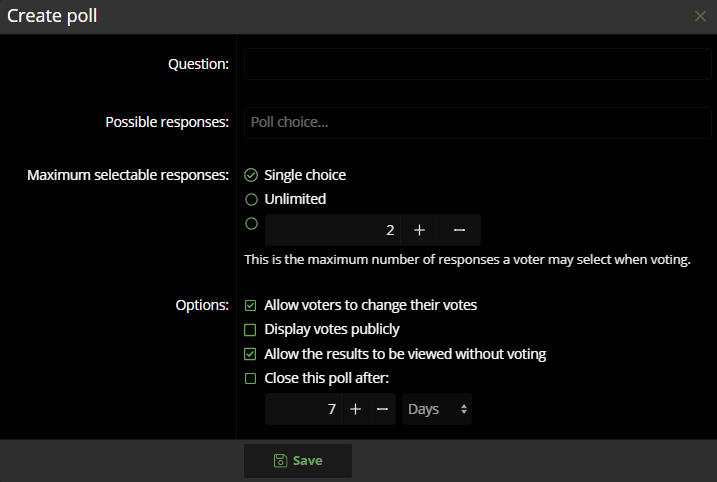717x482 pixels.
Task: Click the plus icon for maximum responses
Action: tap(419, 230)
